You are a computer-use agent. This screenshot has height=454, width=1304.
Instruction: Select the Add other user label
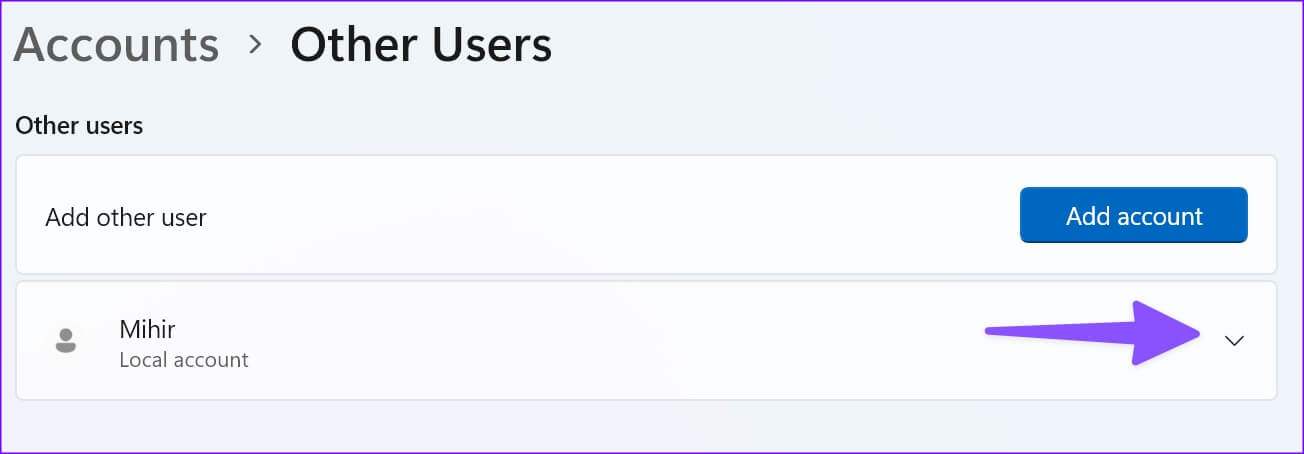coord(126,217)
